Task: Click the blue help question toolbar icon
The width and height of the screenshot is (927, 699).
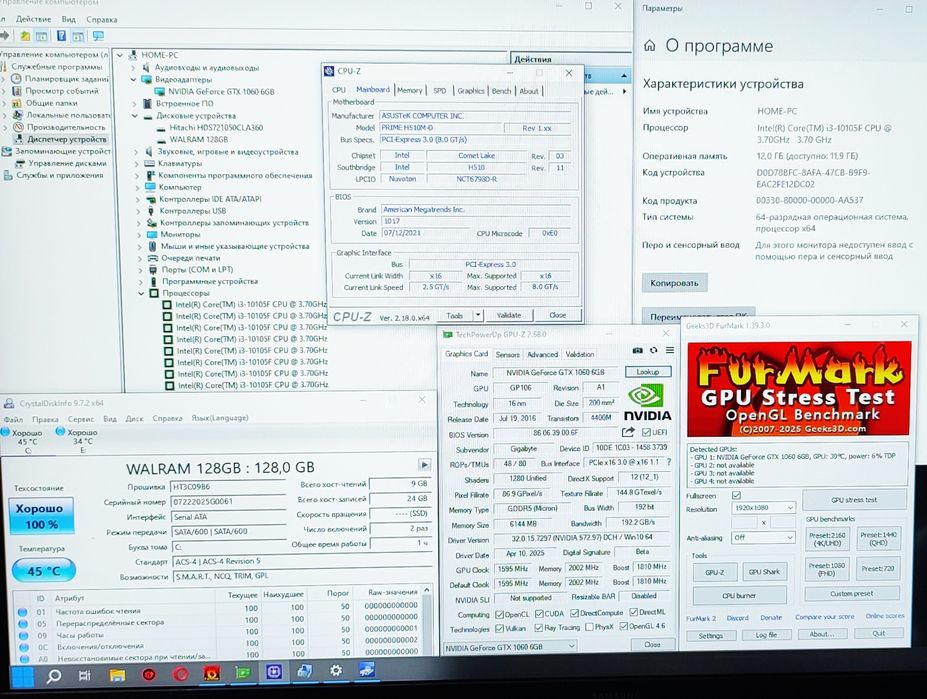Action: pos(61,36)
